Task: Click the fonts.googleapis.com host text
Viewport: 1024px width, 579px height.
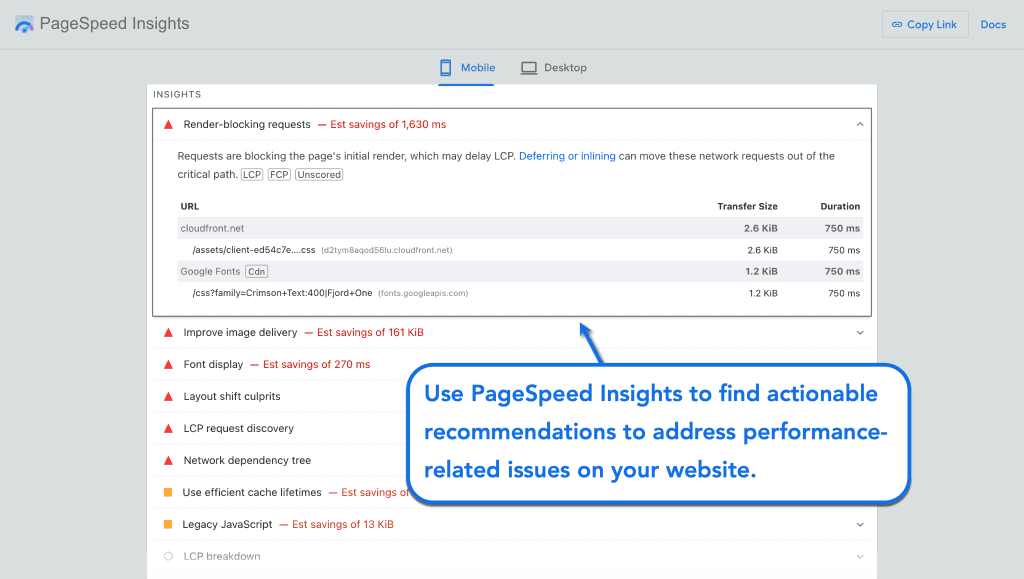Action: (x=423, y=294)
